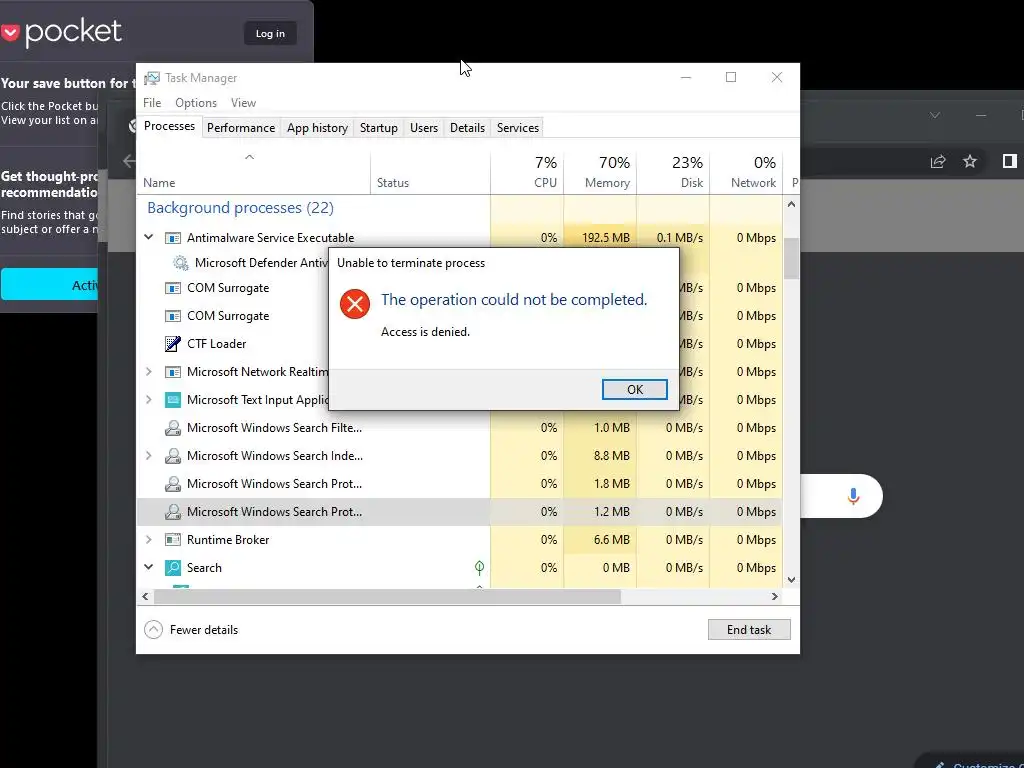Switch to the Details tab

(x=468, y=127)
